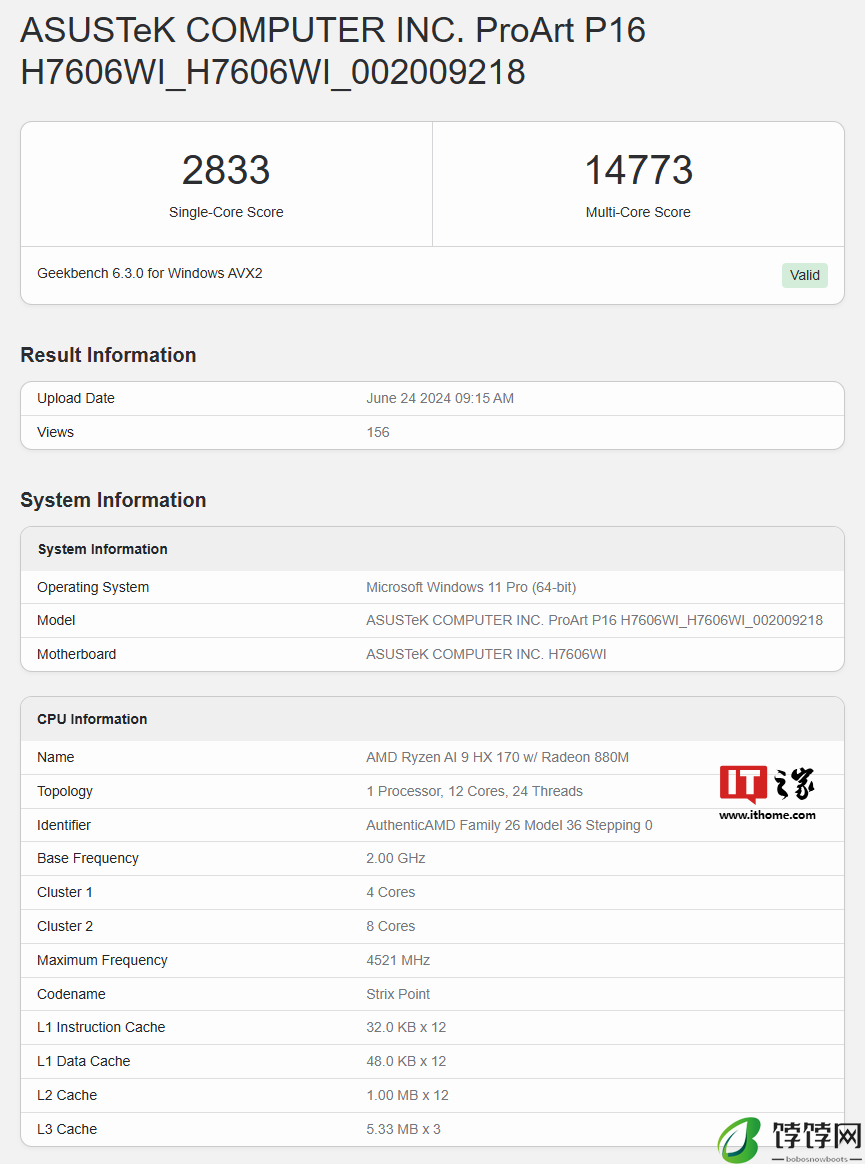Select AuthenticAMD Family 26 Model 36 value
The height and width of the screenshot is (1164, 865).
(x=509, y=825)
